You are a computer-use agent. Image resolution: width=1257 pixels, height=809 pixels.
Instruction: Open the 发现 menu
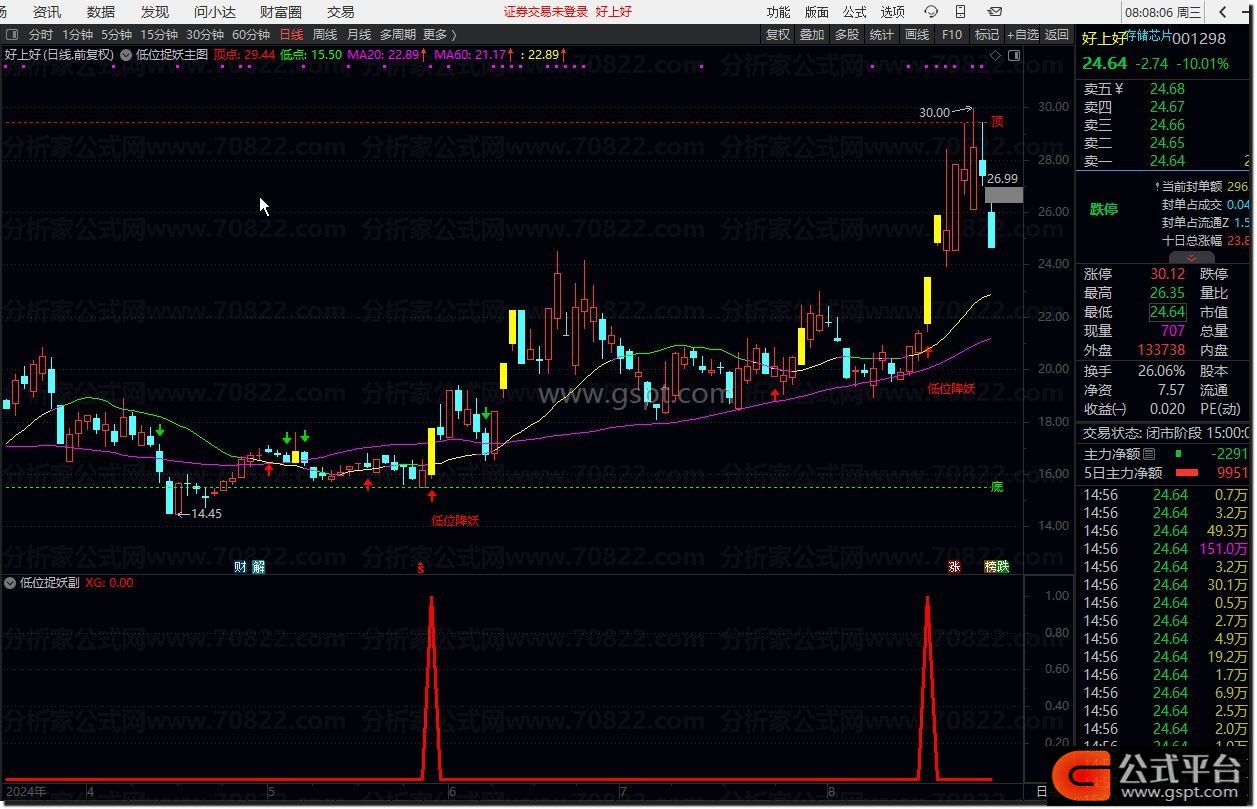(155, 12)
